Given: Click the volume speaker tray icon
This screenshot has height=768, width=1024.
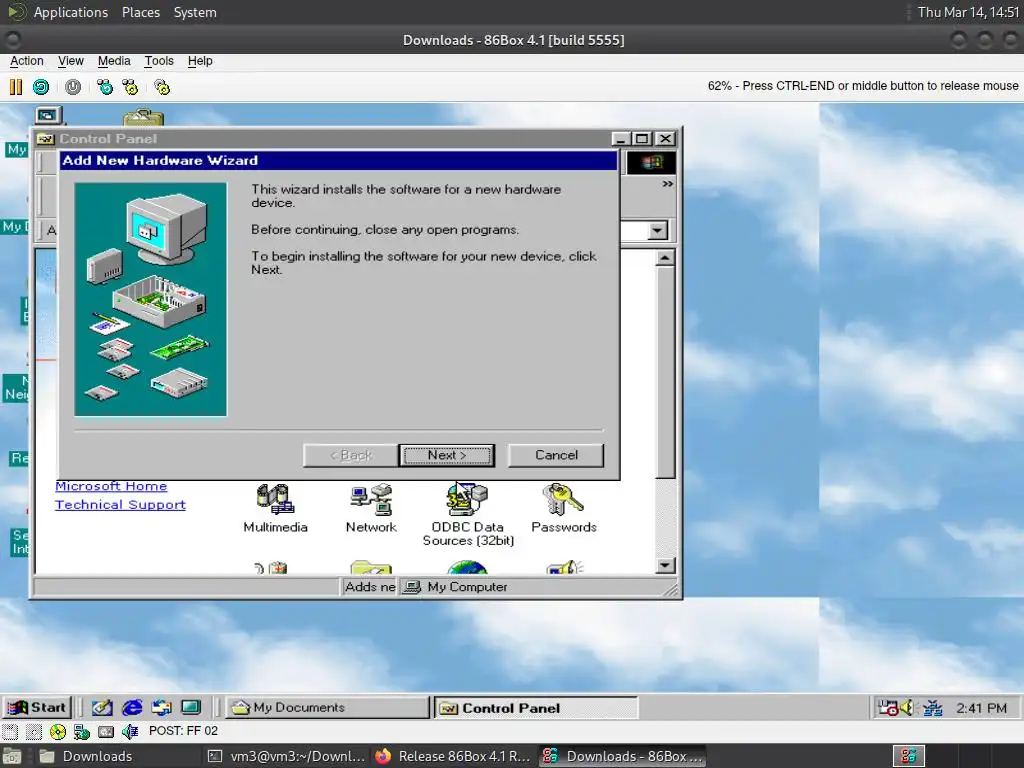Looking at the screenshot, I should tap(907, 708).
